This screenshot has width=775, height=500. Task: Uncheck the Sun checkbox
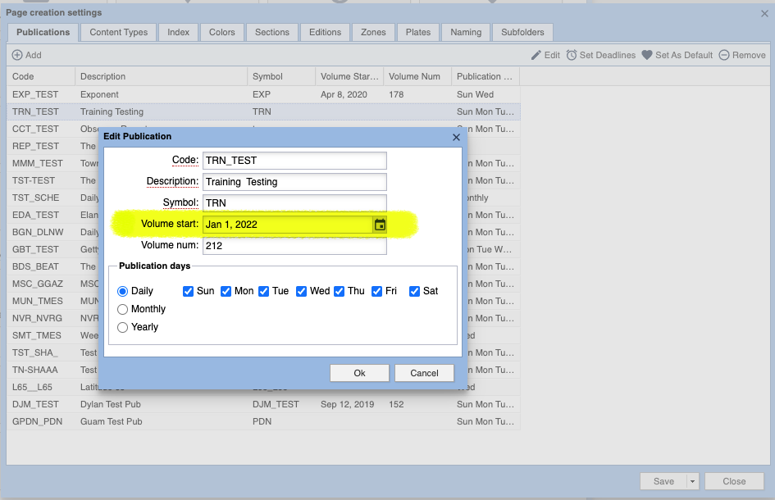[188, 291]
